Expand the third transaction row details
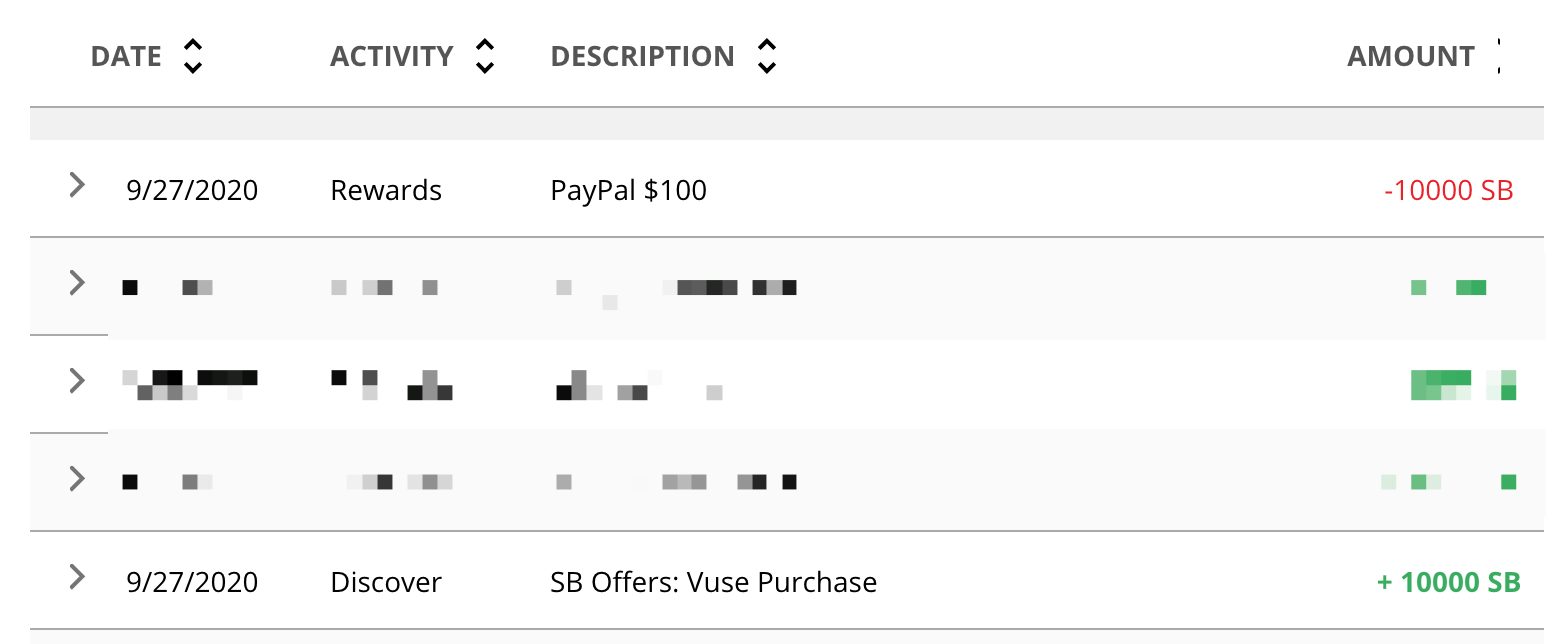The width and height of the screenshot is (1566, 644). click(78, 381)
